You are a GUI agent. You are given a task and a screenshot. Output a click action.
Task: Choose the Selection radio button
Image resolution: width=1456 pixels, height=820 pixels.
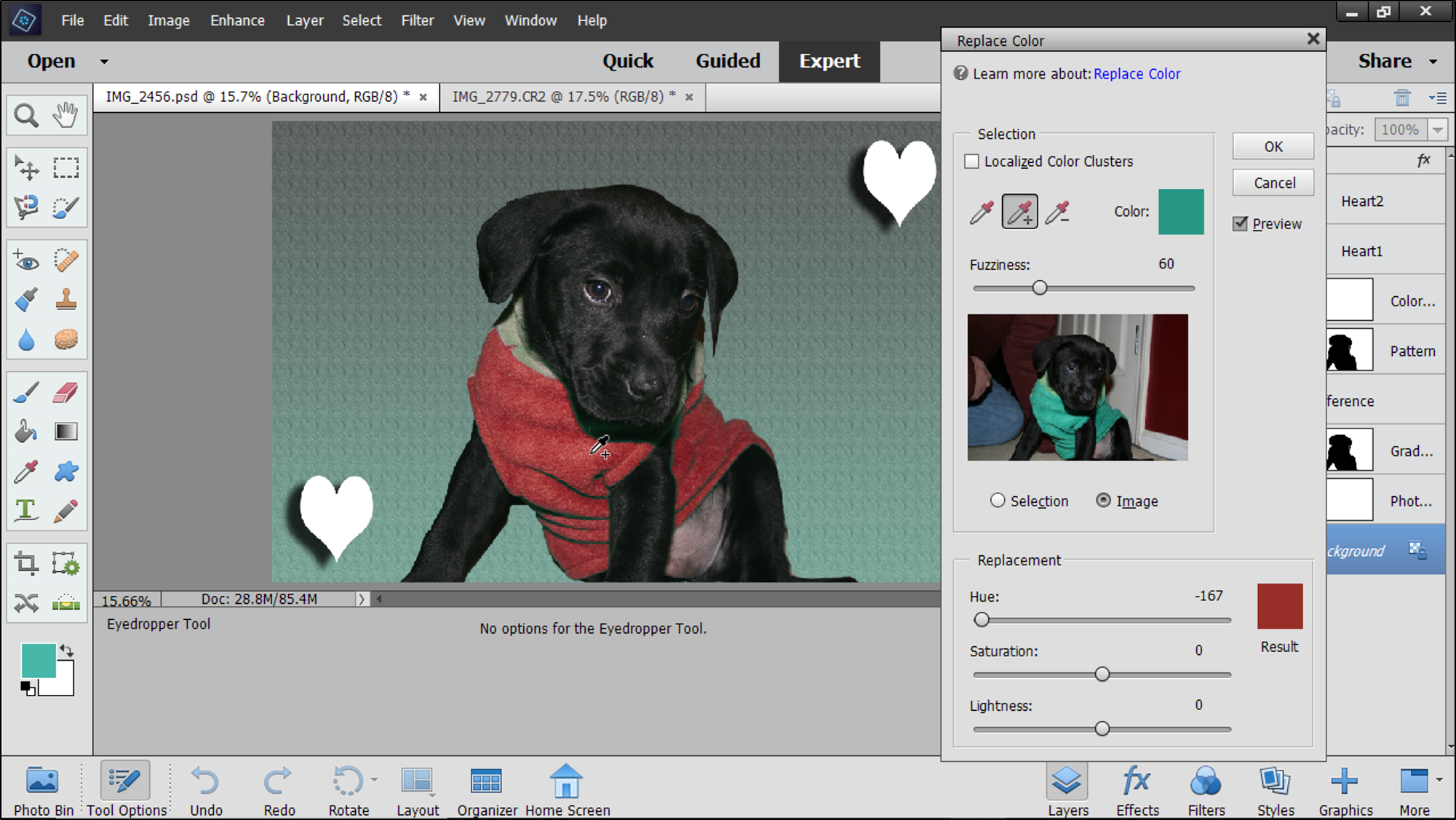pyautogui.click(x=998, y=501)
